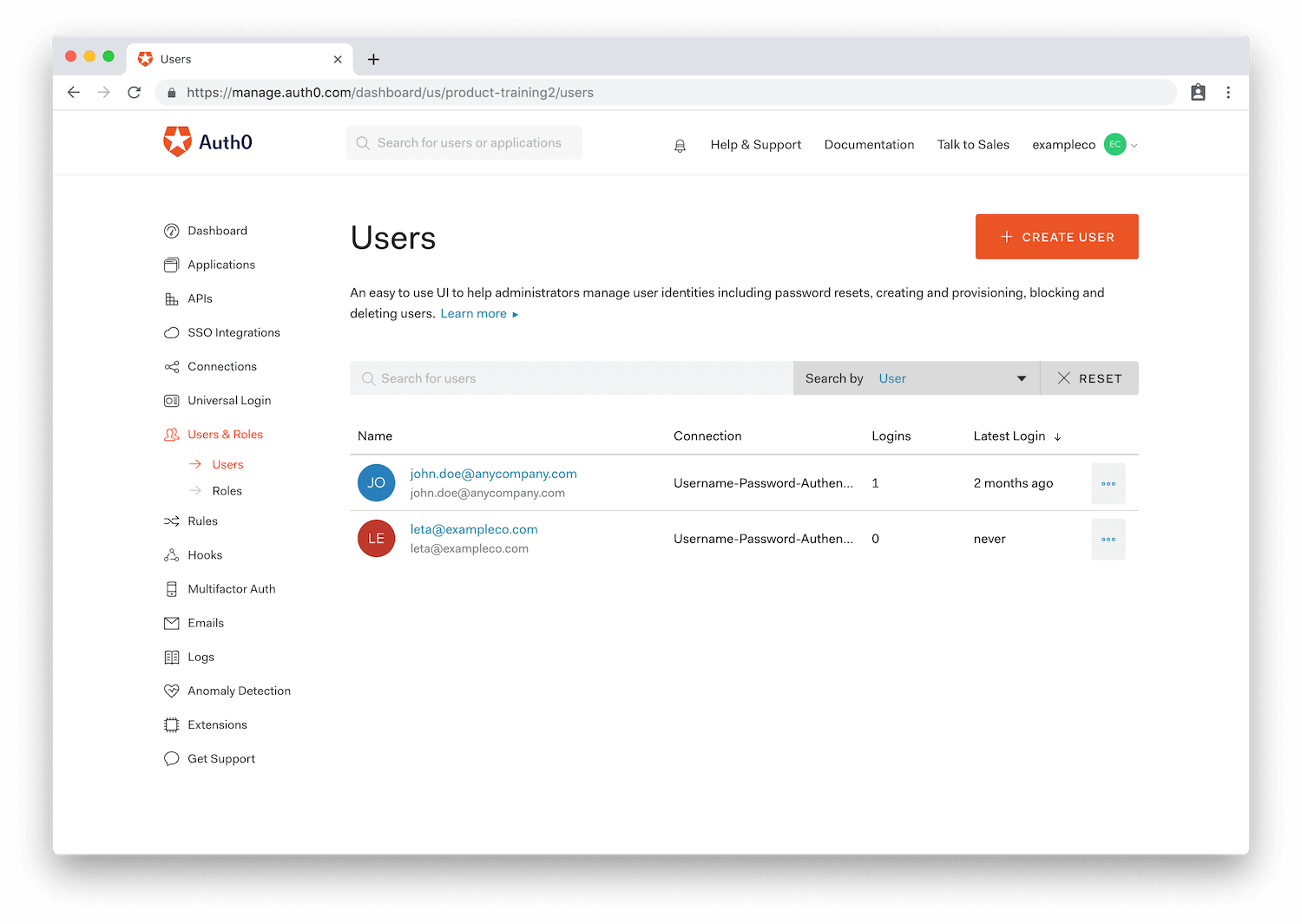The image size is (1302, 924).
Task: Open Help & Support link
Action: 756,145
